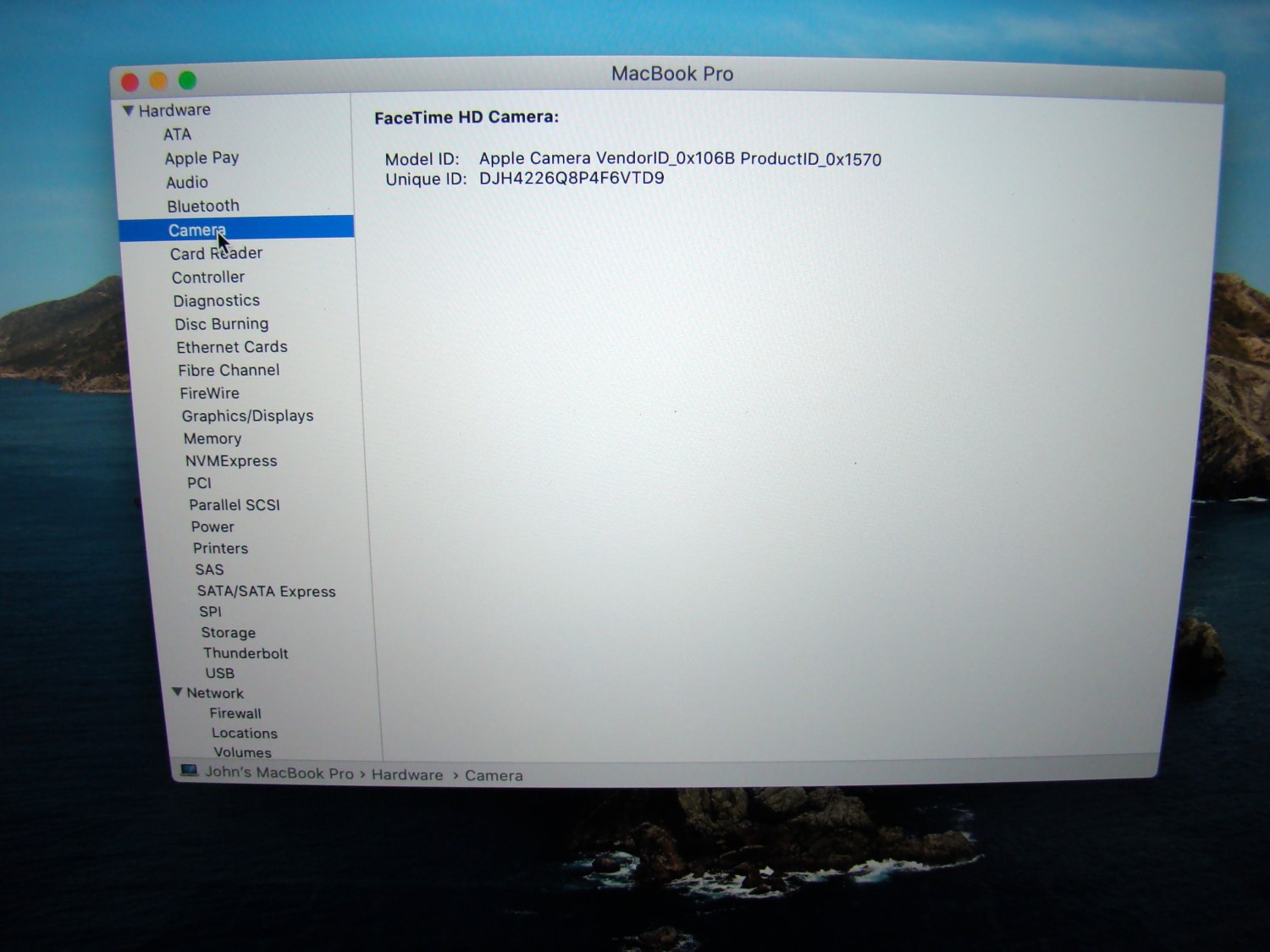Select Bluetooth in the Hardware list
1270x952 pixels.
tap(202, 206)
